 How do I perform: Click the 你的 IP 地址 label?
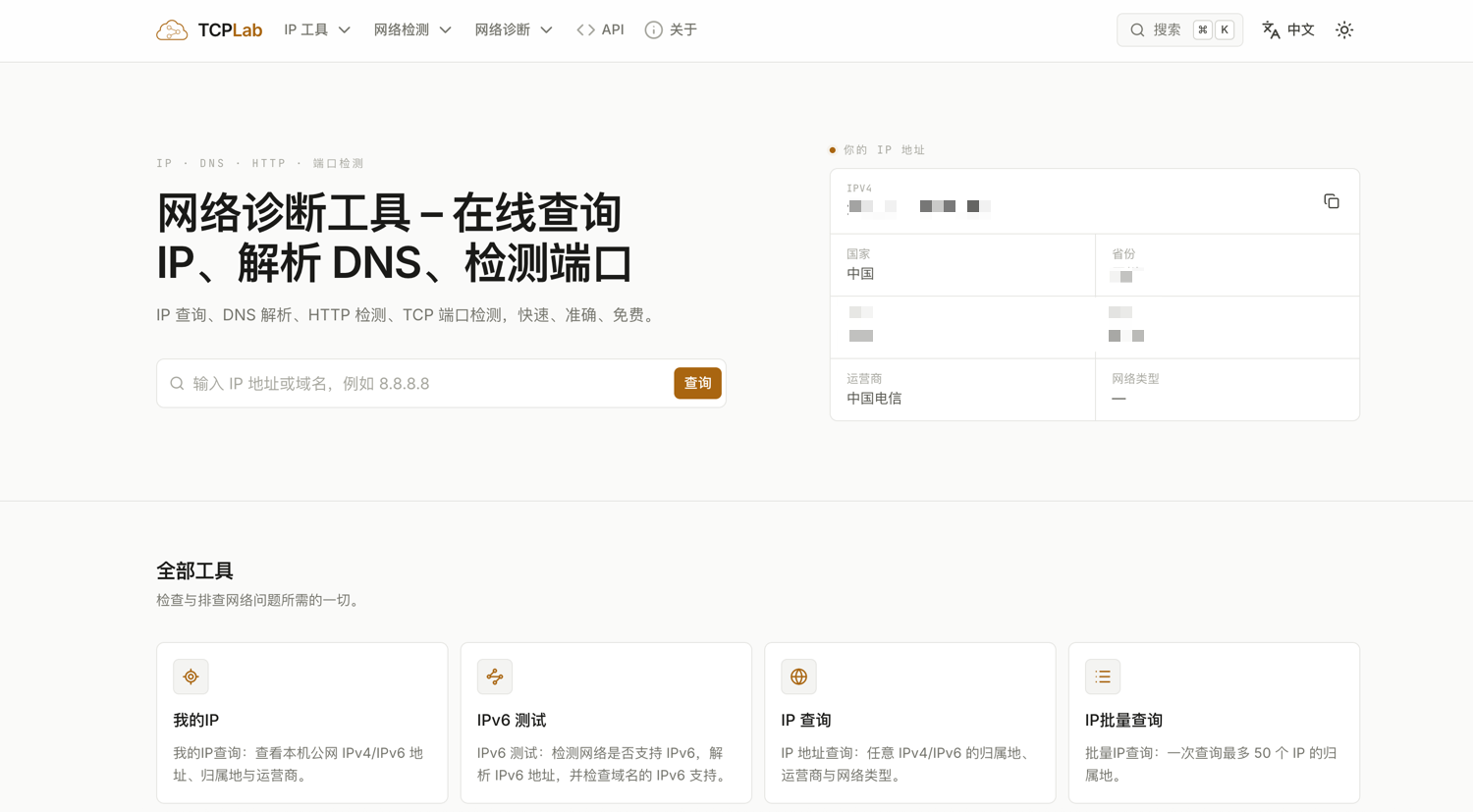click(x=884, y=150)
